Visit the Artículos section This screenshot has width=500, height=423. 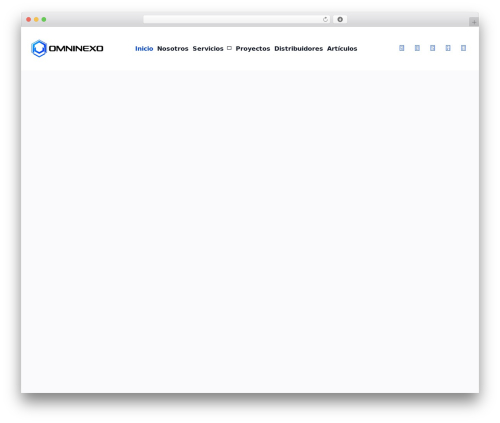pyautogui.click(x=342, y=49)
